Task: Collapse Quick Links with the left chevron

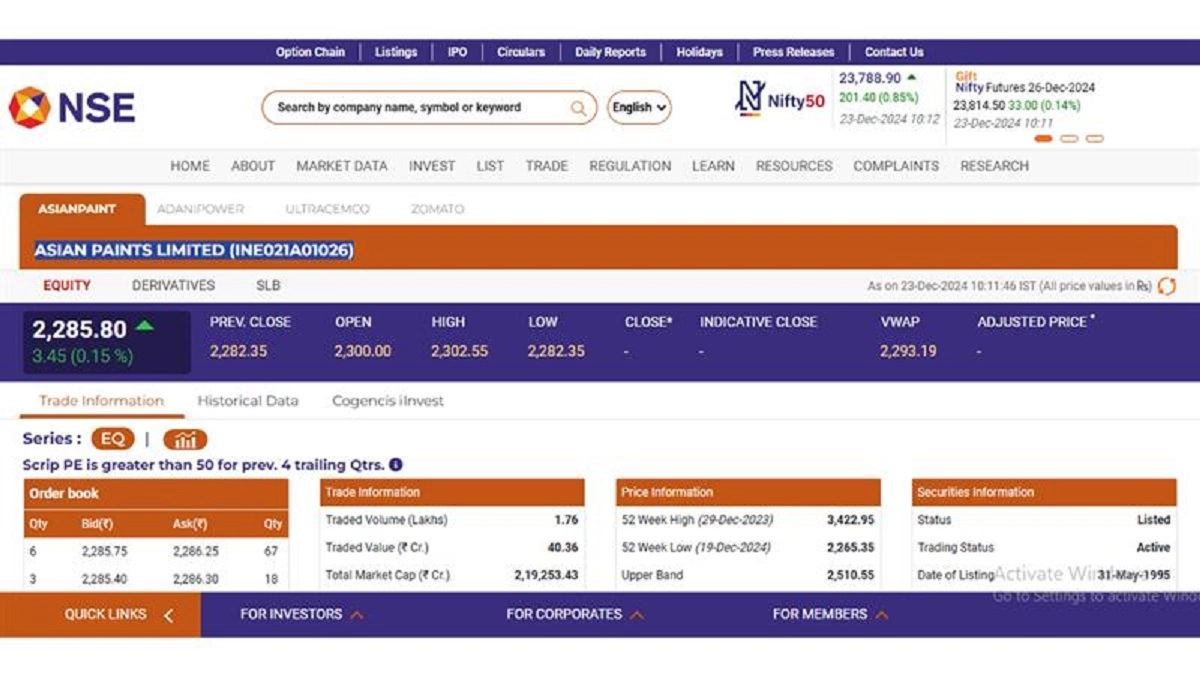Action: coord(168,615)
